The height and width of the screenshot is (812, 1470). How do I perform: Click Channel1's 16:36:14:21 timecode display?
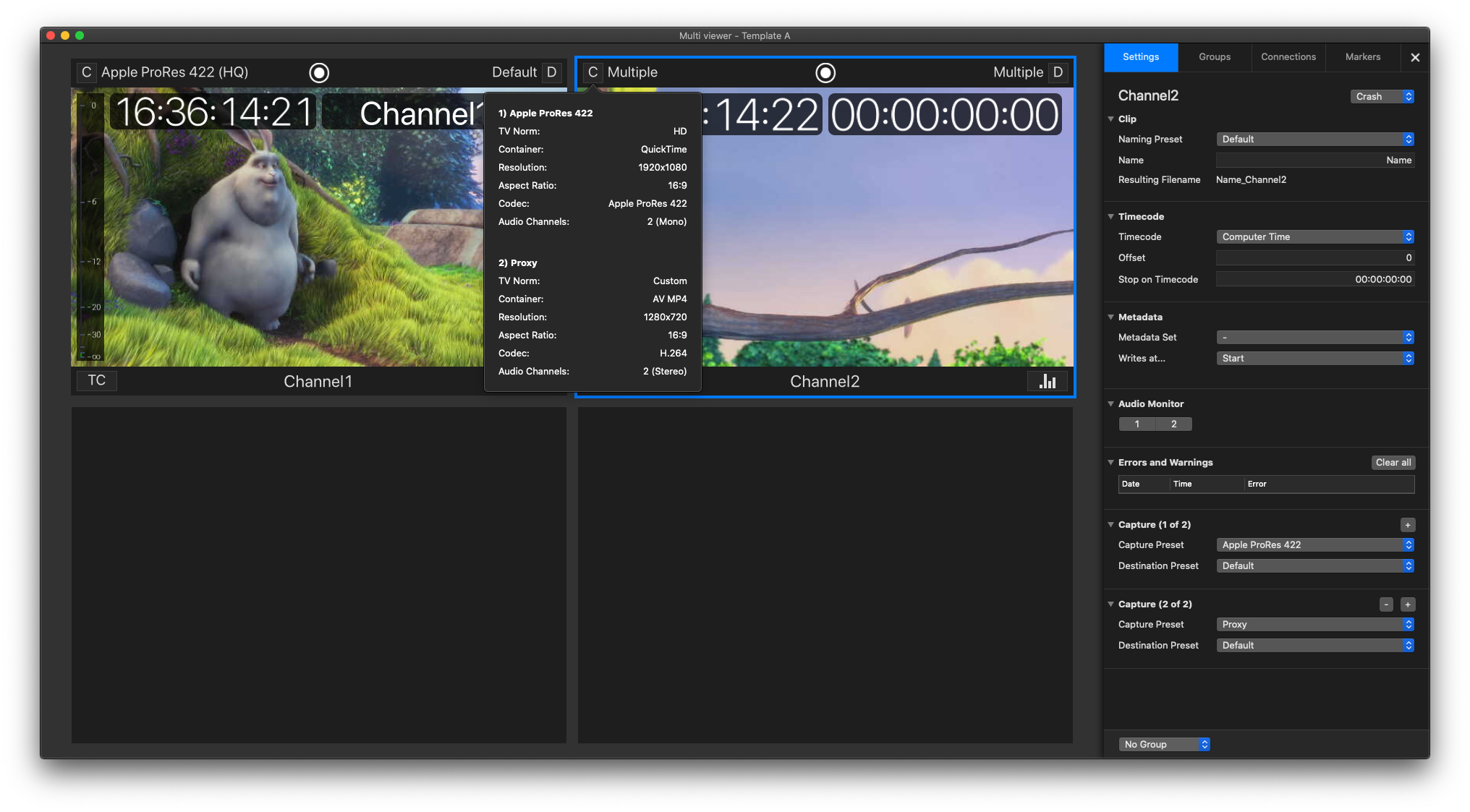[213, 113]
